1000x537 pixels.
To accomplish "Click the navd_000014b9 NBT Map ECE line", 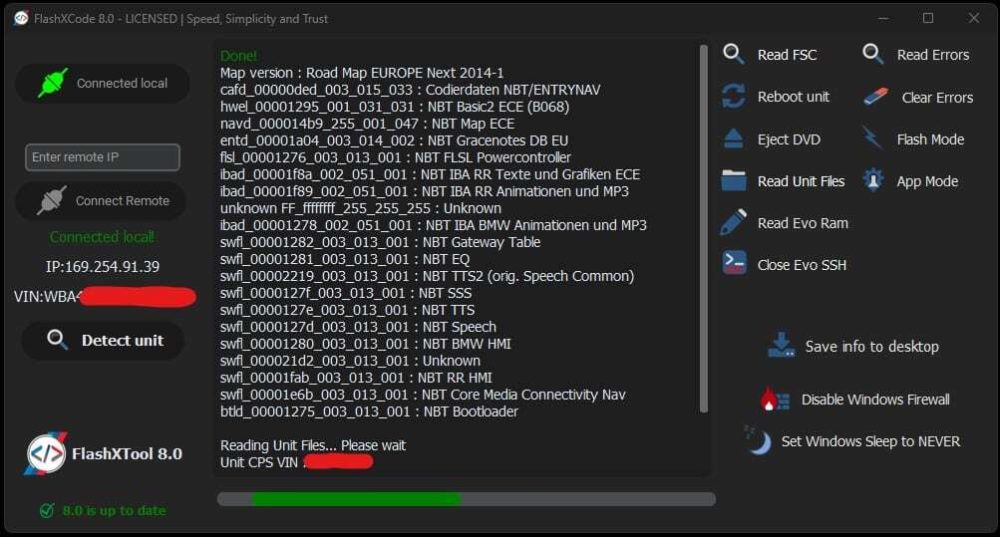I will (367, 124).
